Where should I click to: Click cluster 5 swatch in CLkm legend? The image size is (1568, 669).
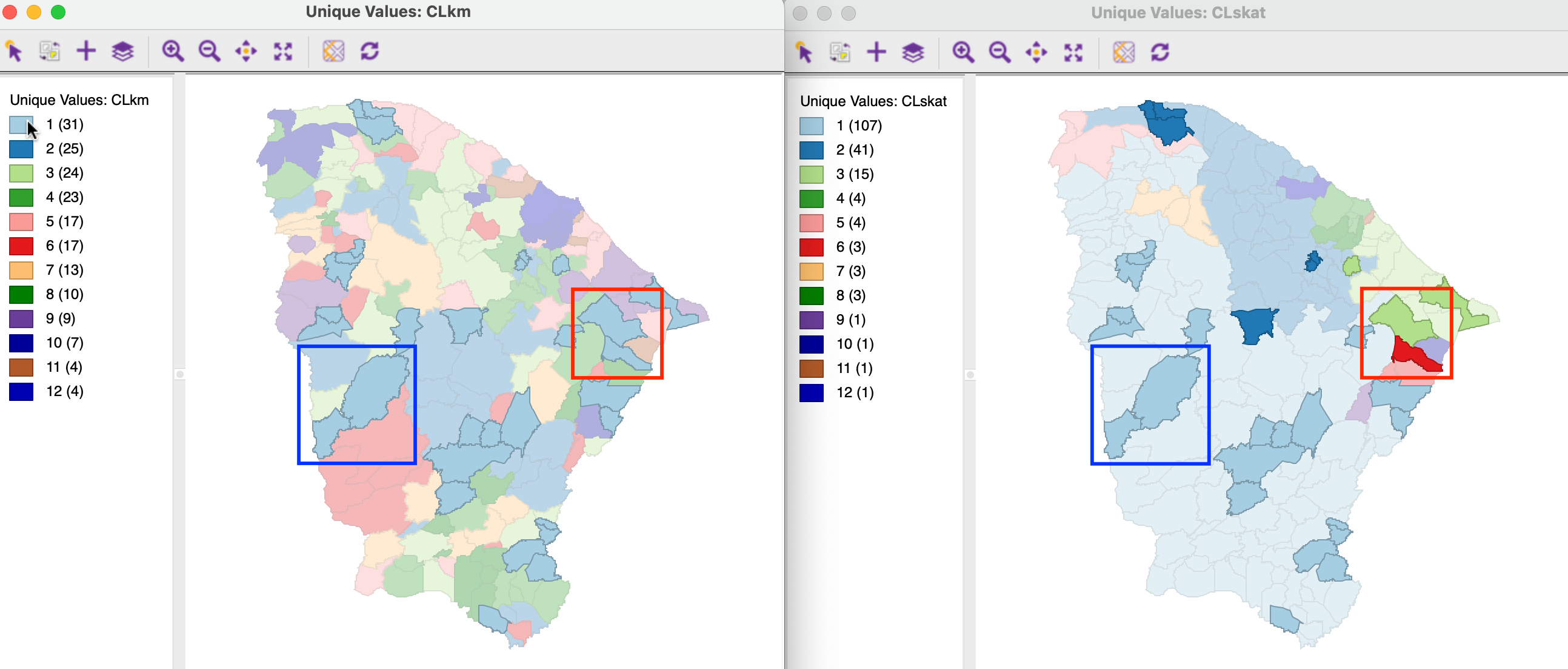(21, 222)
